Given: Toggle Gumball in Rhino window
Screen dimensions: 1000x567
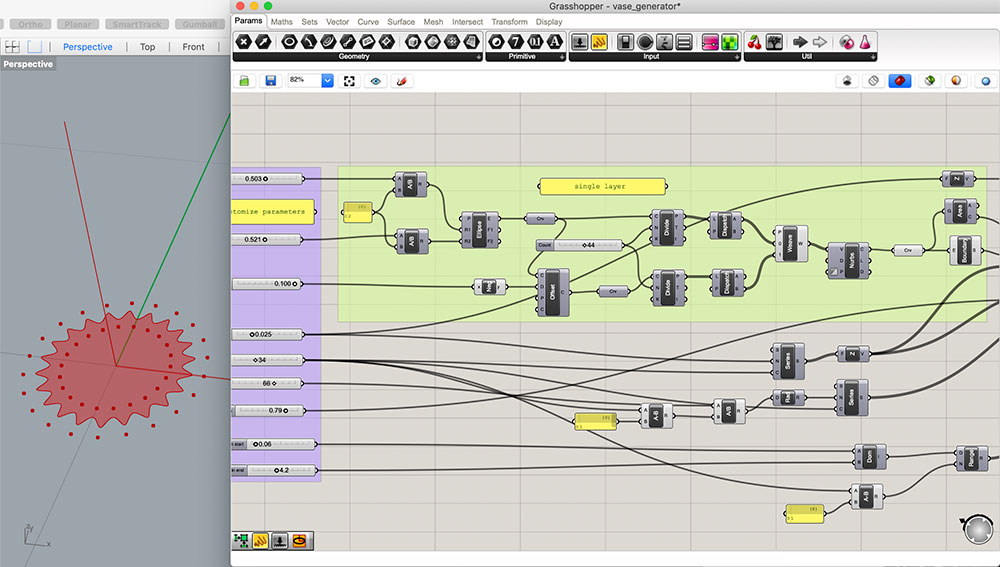Looking at the screenshot, I should 200,24.
